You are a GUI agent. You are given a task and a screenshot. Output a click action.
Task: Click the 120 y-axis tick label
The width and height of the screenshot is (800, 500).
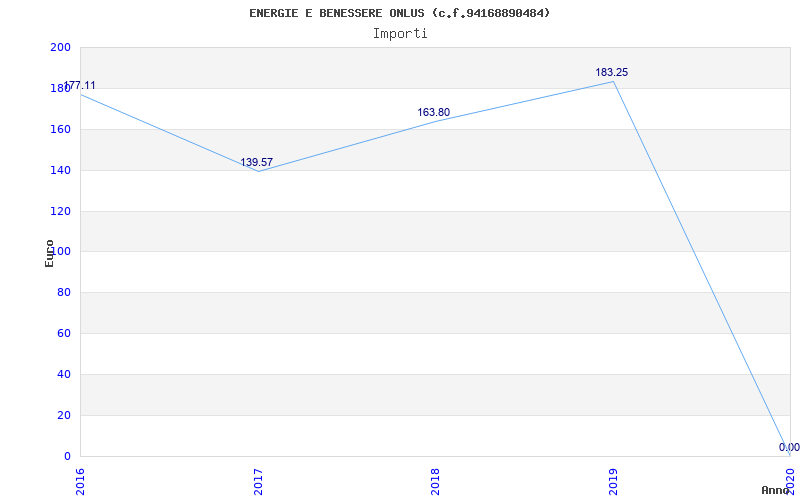pyautogui.click(x=60, y=211)
